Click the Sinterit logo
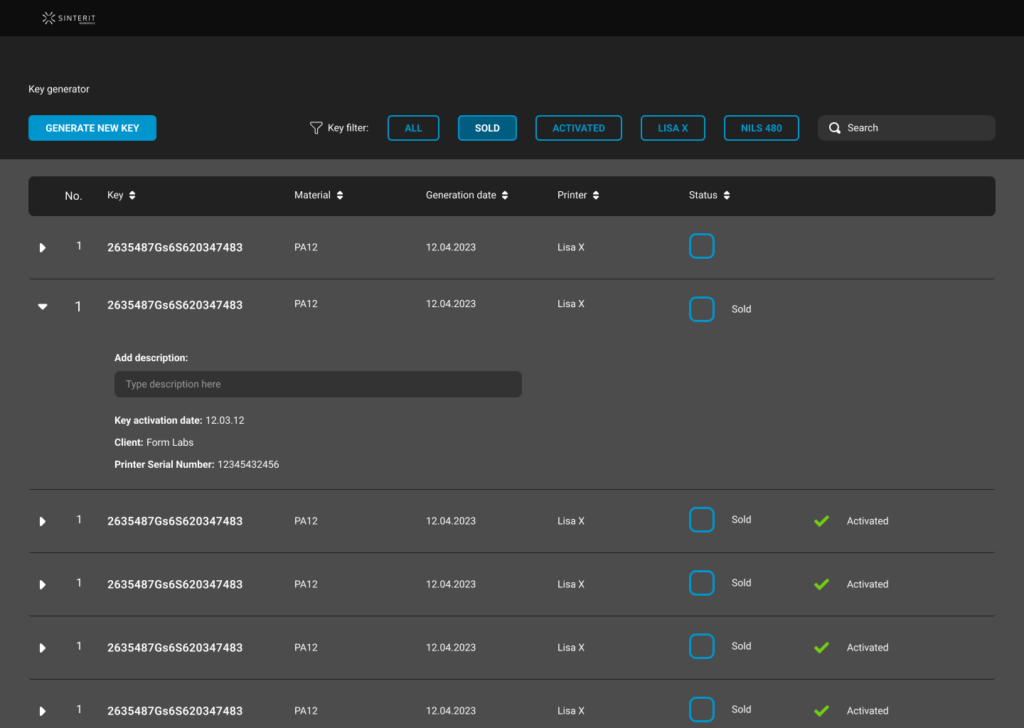1024x728 pixels. tap(69, 18)
